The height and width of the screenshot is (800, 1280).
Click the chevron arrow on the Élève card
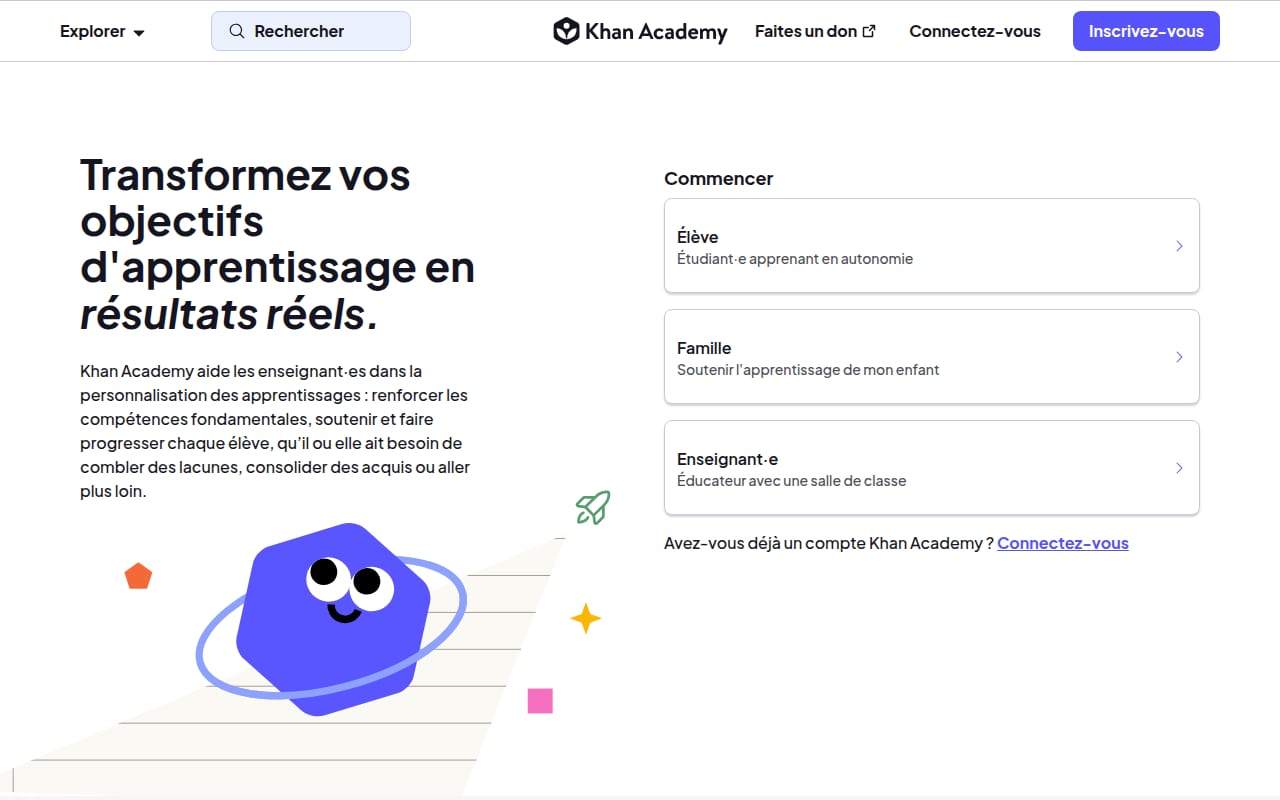[x=1179, y=246]
